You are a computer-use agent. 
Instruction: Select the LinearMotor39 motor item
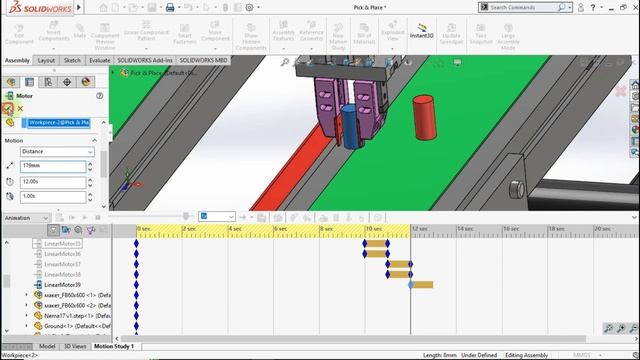point(62,285)
